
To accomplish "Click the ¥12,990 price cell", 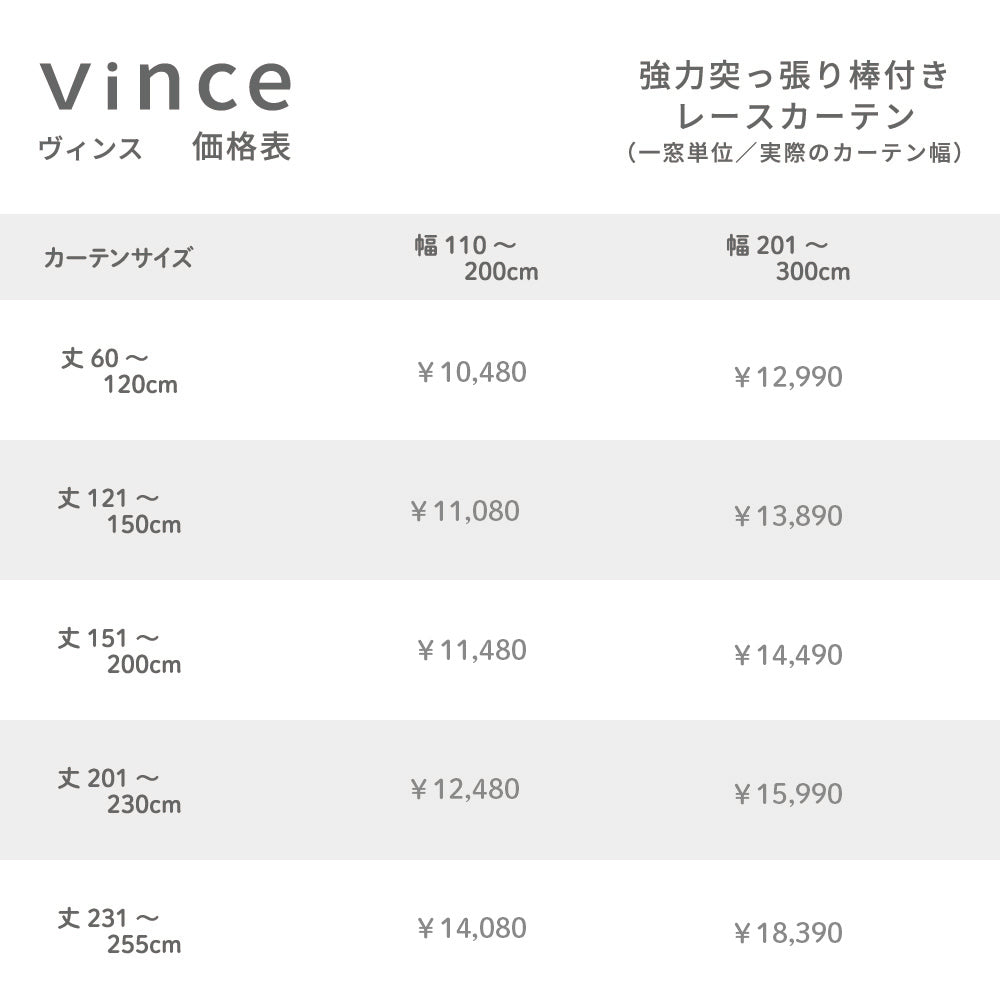I will tap(788, 377).
